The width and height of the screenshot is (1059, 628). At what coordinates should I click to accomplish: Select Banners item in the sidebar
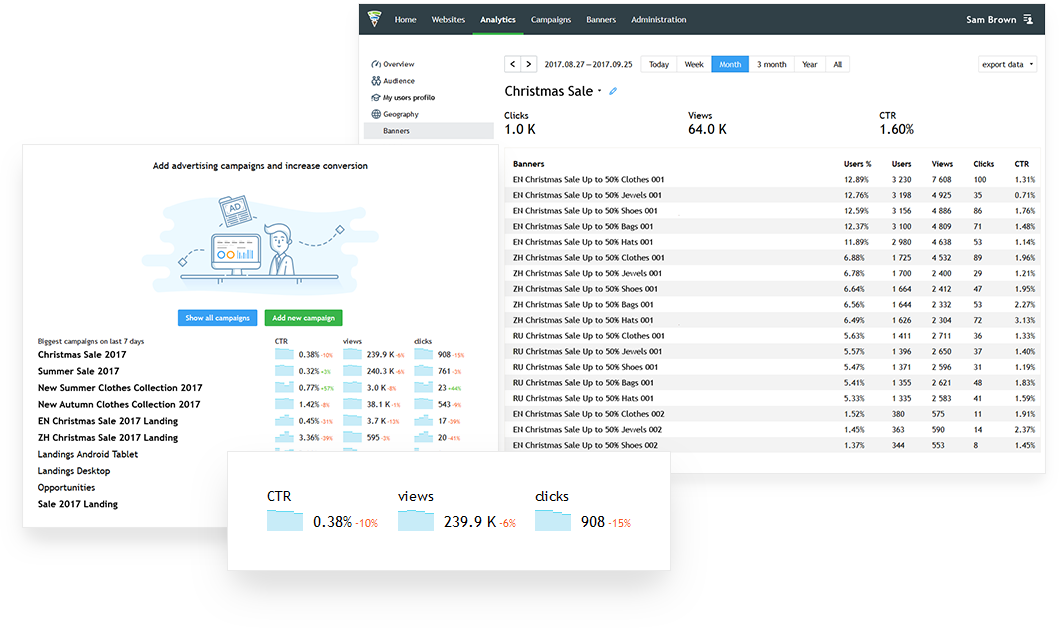[396, 131]
